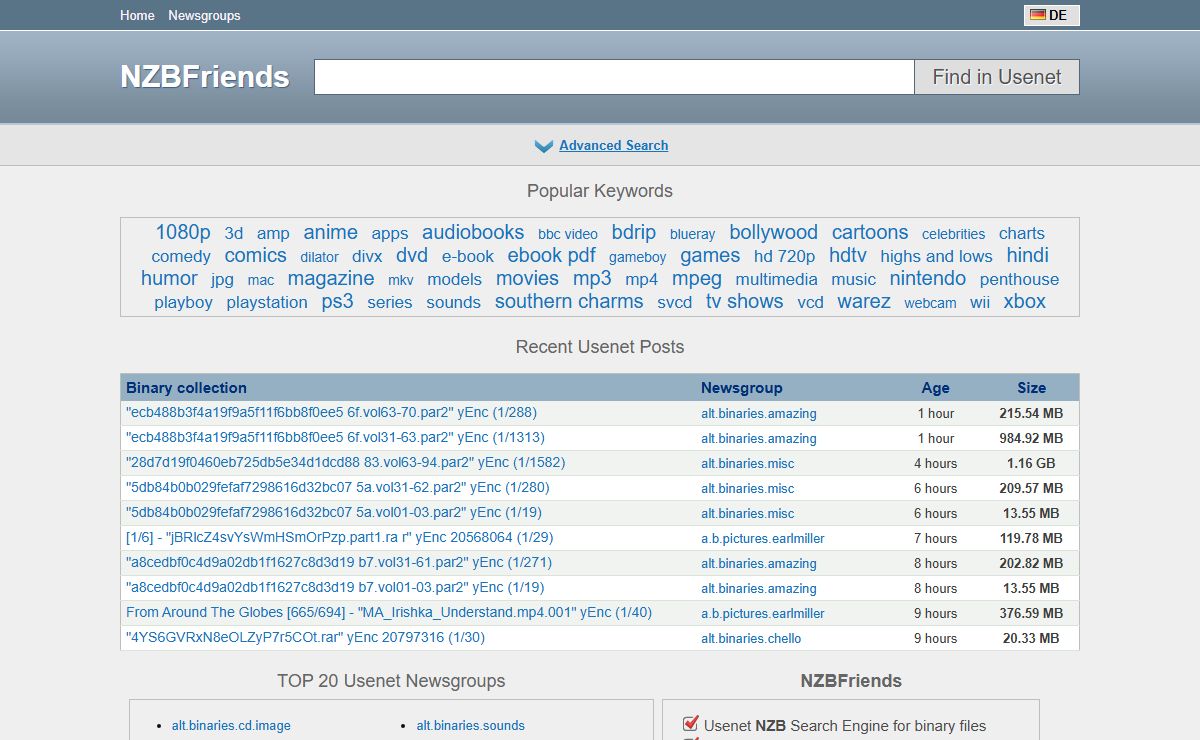This screenshot has width=1200, height=740.
Task: Select the multimedia keyword
Action: [777, 279]
